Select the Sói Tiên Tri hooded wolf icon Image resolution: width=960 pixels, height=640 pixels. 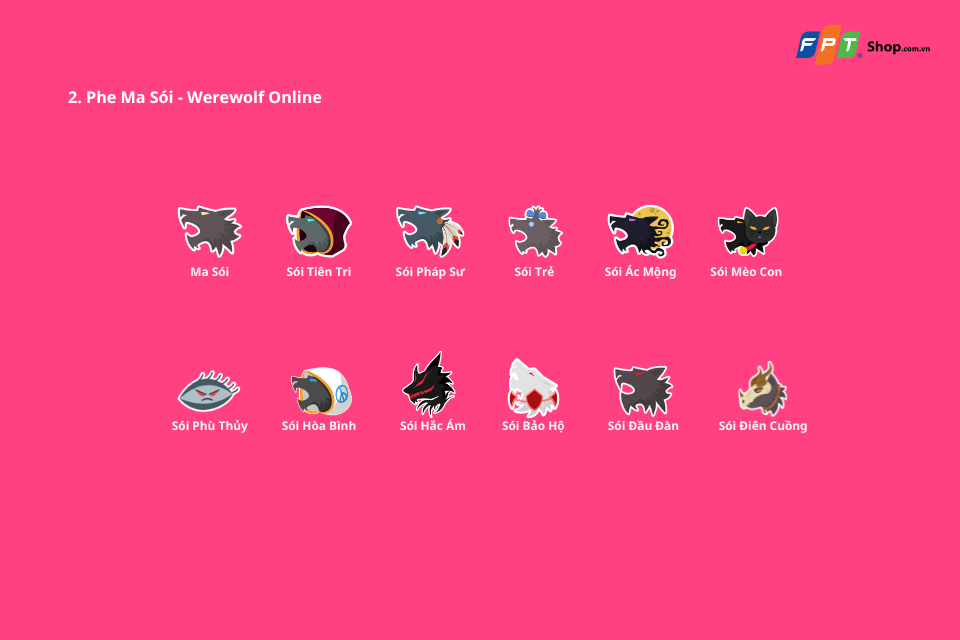319,231
